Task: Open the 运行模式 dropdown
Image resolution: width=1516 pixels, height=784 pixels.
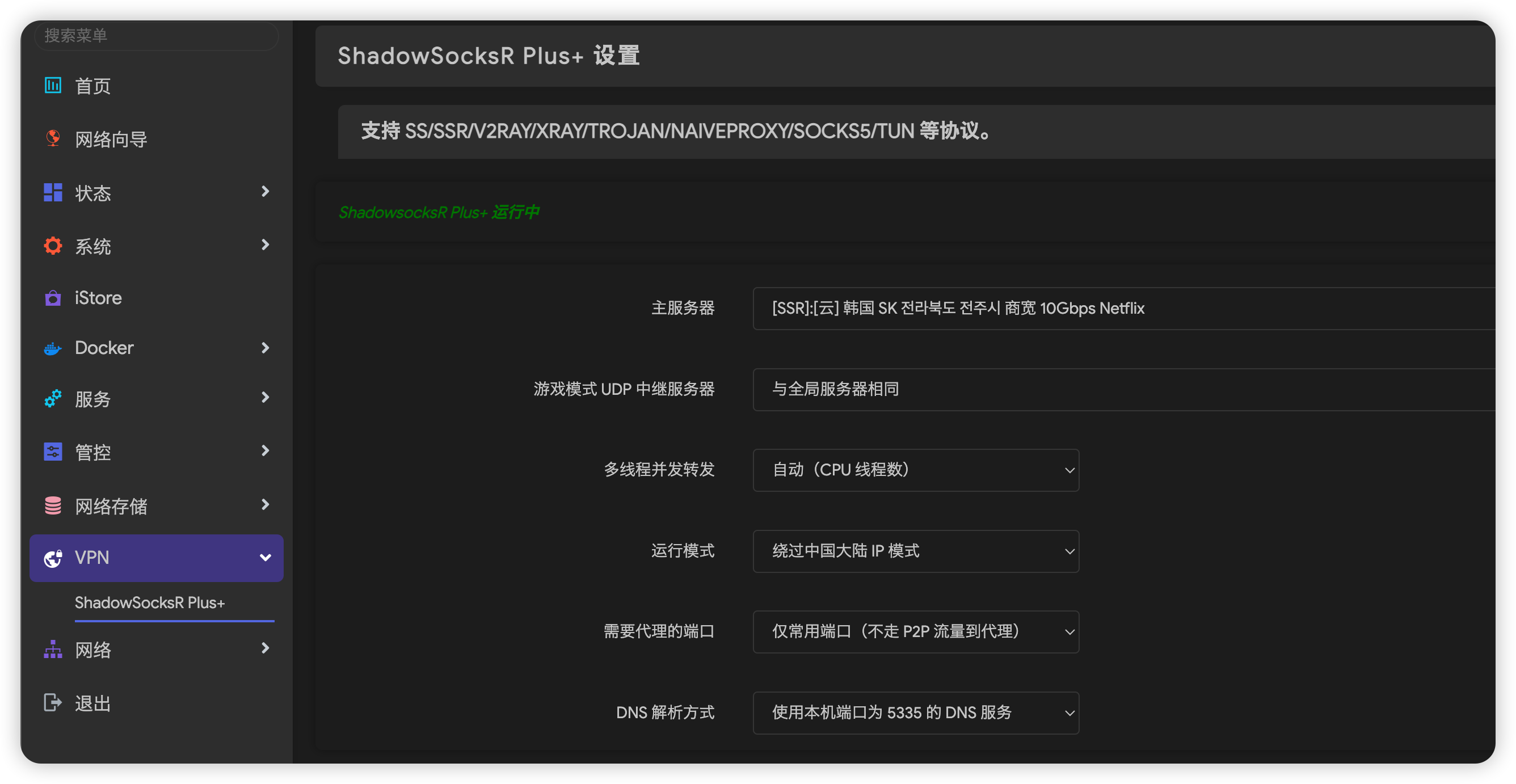Action: point(916,551)
